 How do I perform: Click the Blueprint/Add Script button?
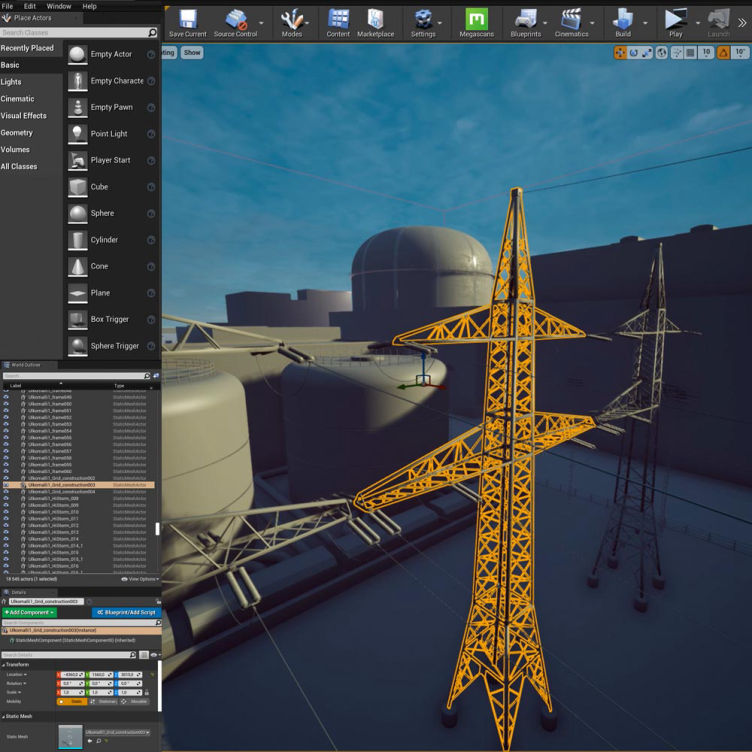[126, 612]
